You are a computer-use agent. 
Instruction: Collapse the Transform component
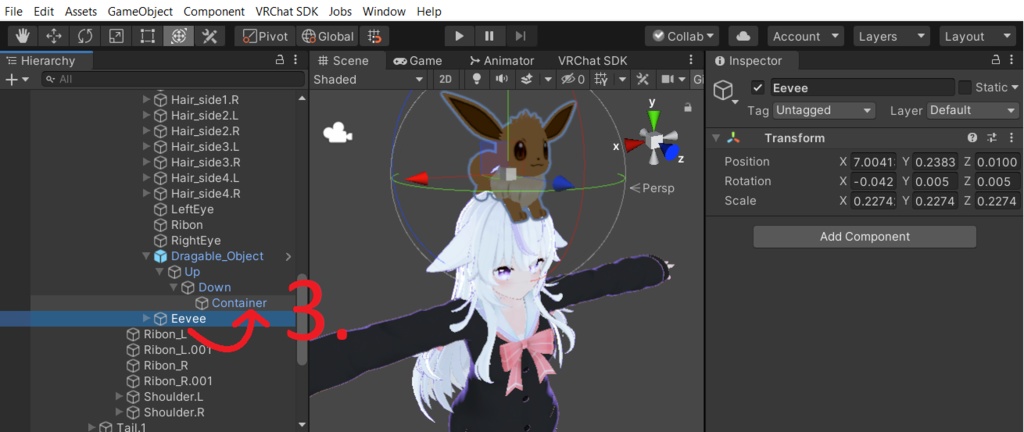coord(716,138)
